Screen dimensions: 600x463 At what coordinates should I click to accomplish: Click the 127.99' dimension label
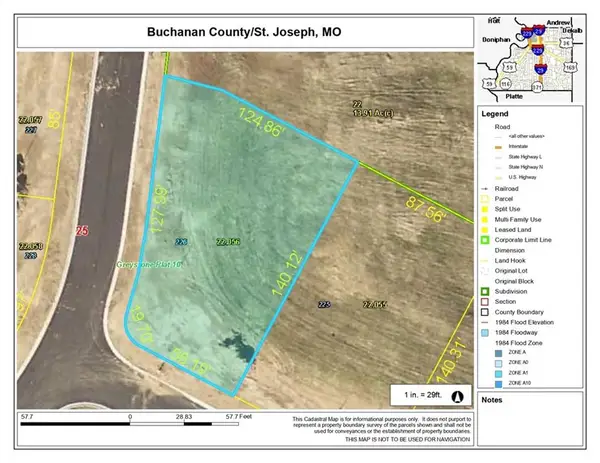pyautogui.click(x=159, y=210)
